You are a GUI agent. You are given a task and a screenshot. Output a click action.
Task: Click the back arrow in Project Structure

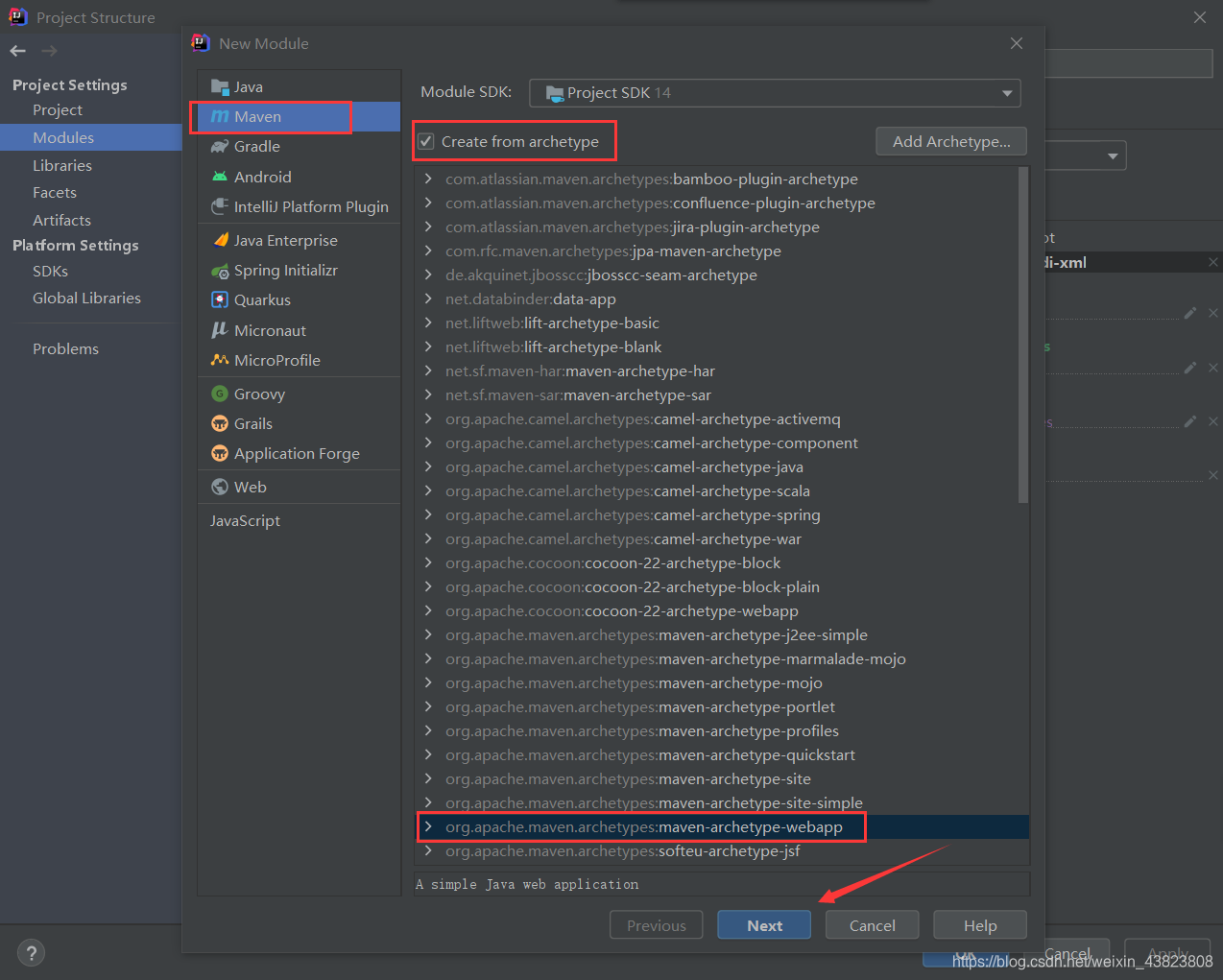coord(18,51)
